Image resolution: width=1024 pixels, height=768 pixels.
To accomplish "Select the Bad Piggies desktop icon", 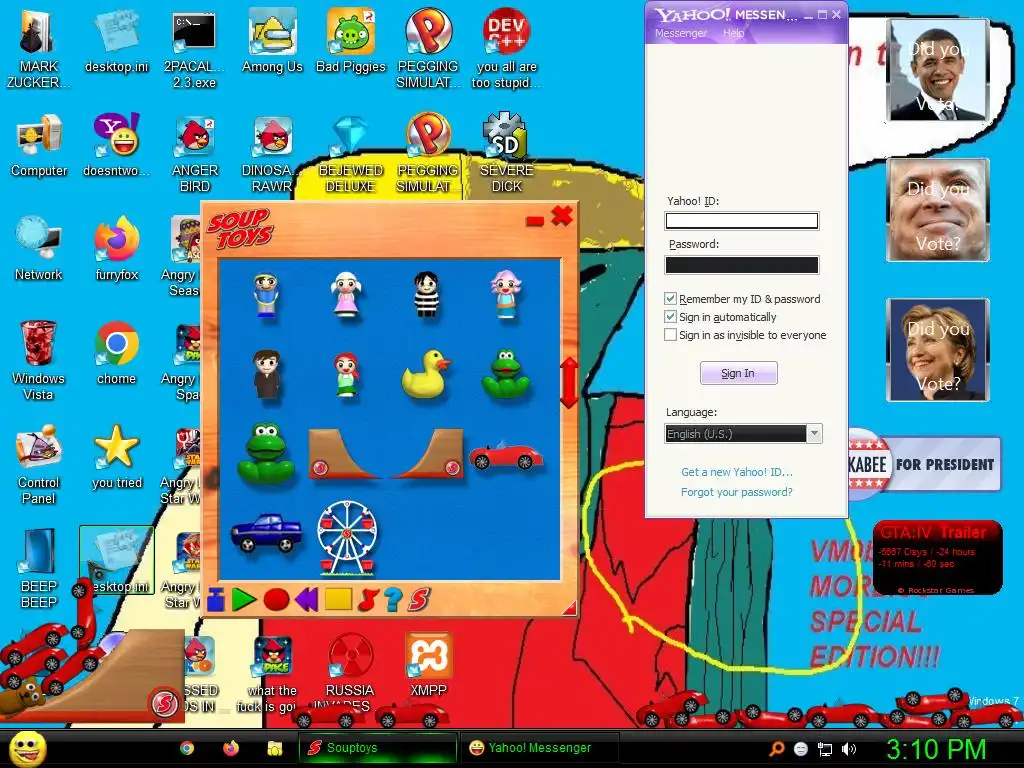I will click(351, 40).
